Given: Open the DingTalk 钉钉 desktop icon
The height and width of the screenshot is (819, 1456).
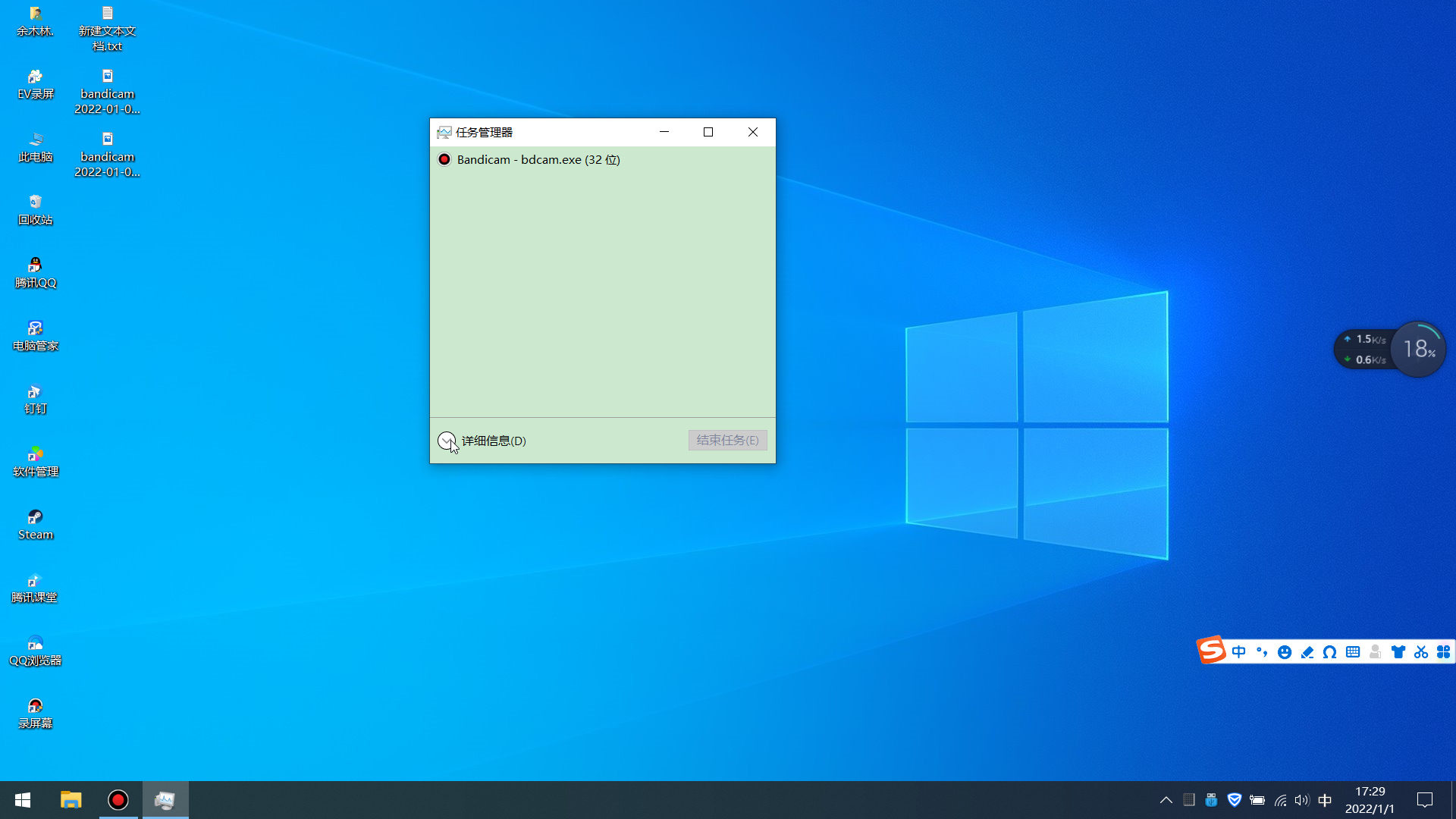Looking at the screenshot, I should (36, 398).
